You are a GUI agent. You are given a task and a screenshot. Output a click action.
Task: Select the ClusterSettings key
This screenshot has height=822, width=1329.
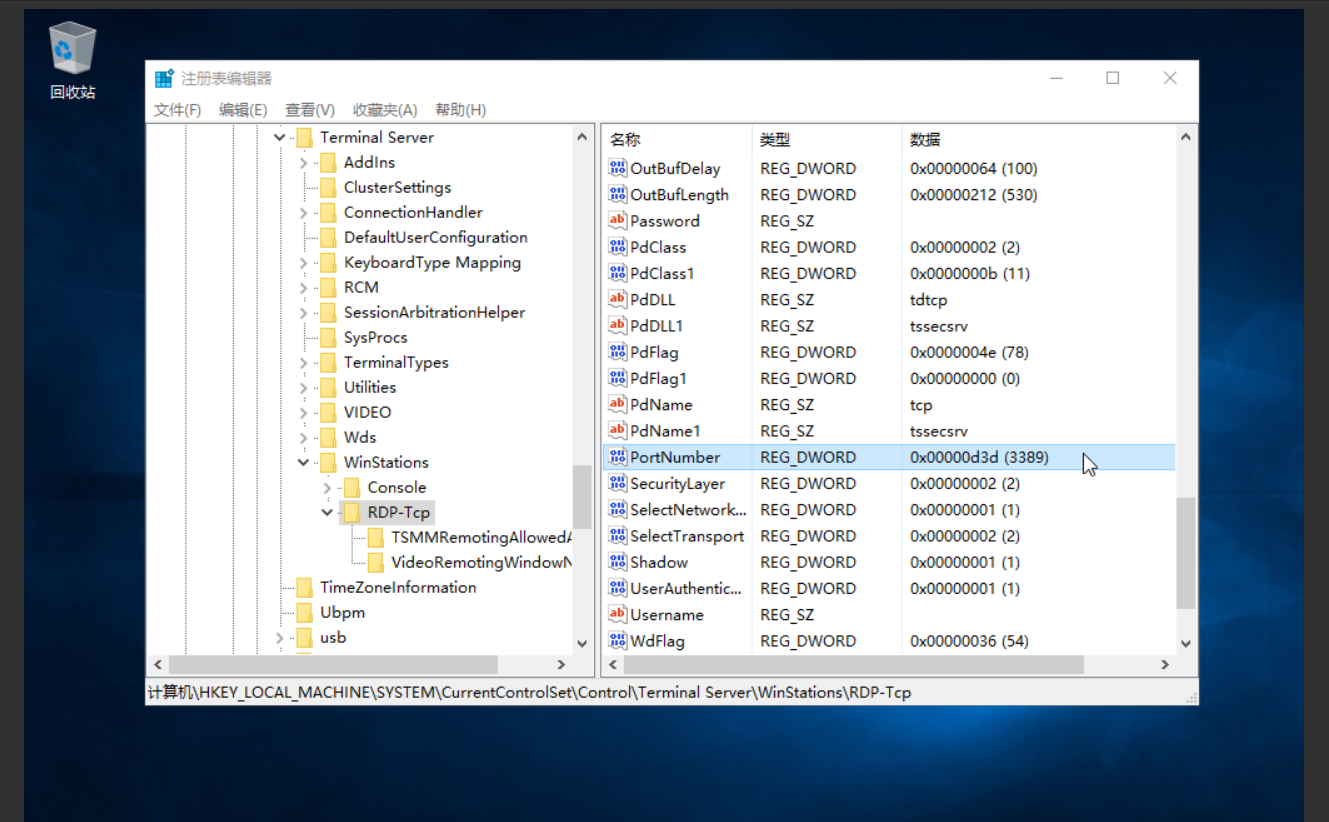(397, 187)
